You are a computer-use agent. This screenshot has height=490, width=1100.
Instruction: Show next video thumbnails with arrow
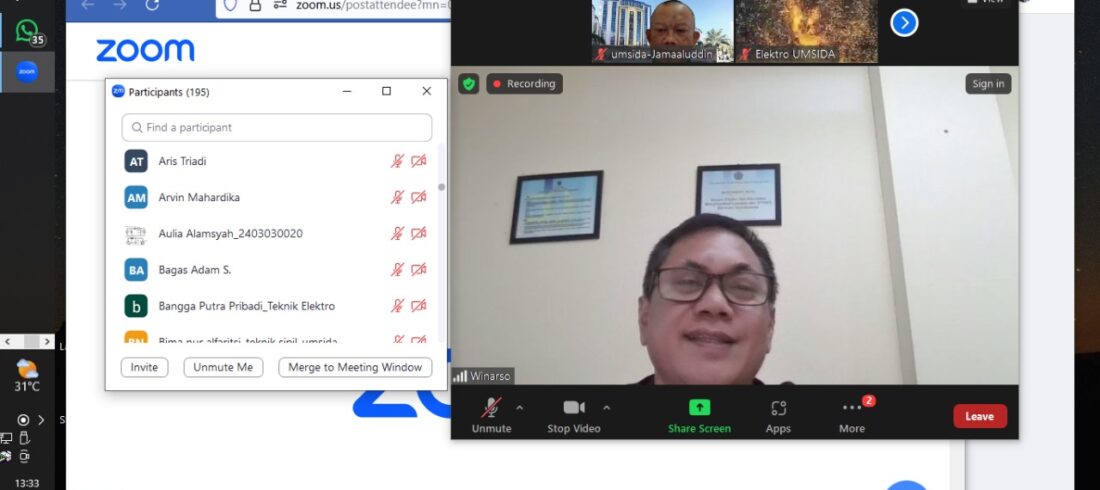point(904,23)
